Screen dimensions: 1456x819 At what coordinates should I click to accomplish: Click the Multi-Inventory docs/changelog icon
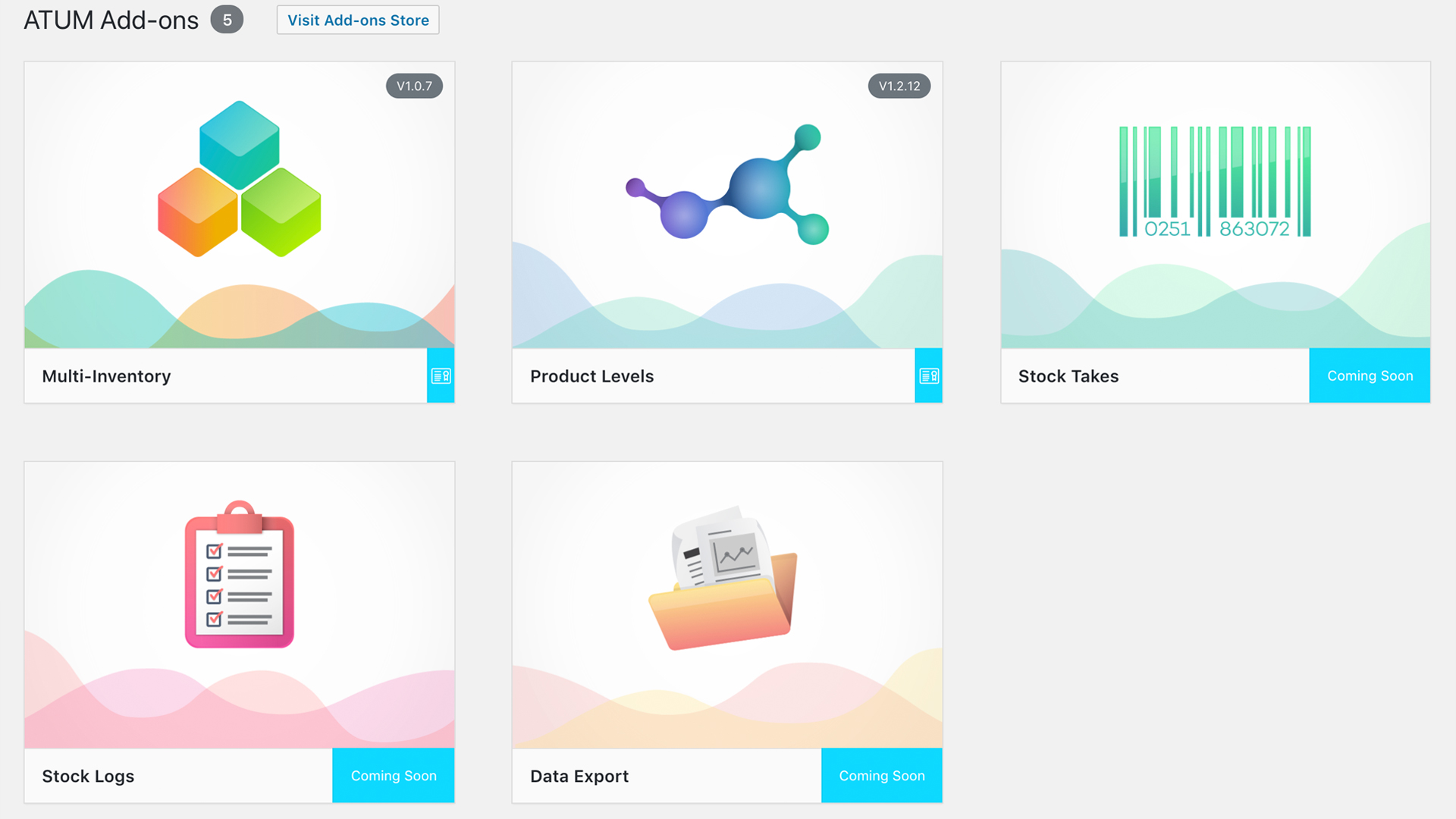point(440,376)
